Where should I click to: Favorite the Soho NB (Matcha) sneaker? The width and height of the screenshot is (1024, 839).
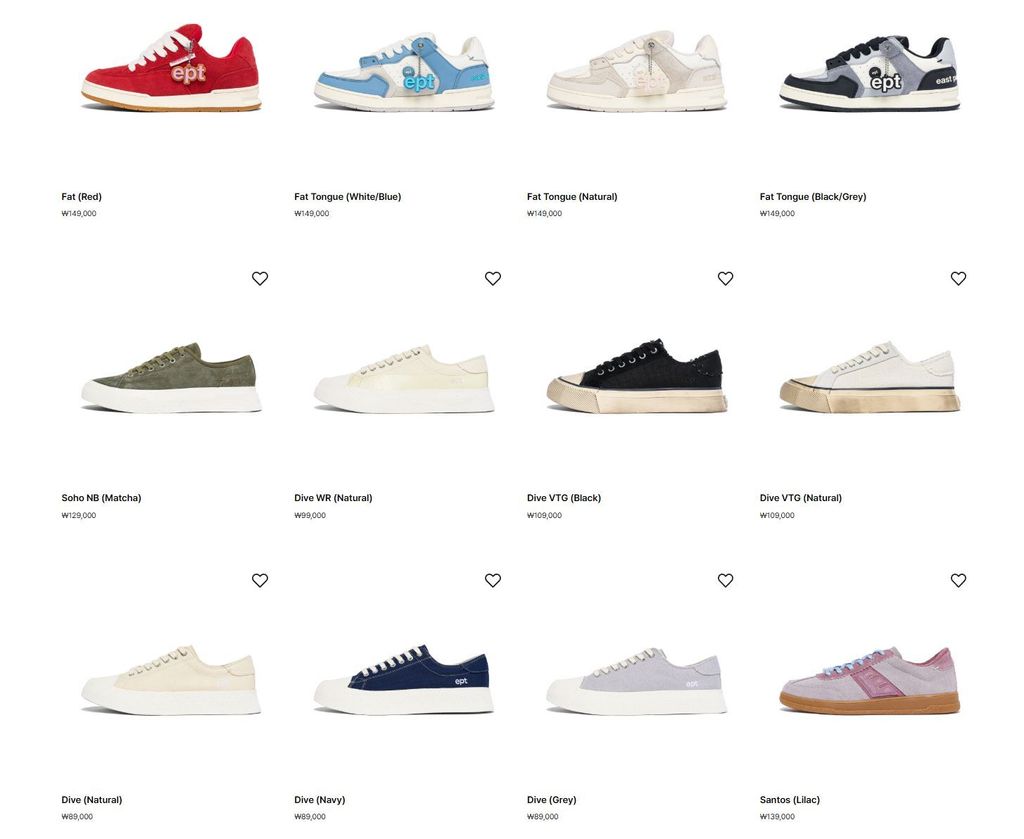coord(260,278)
